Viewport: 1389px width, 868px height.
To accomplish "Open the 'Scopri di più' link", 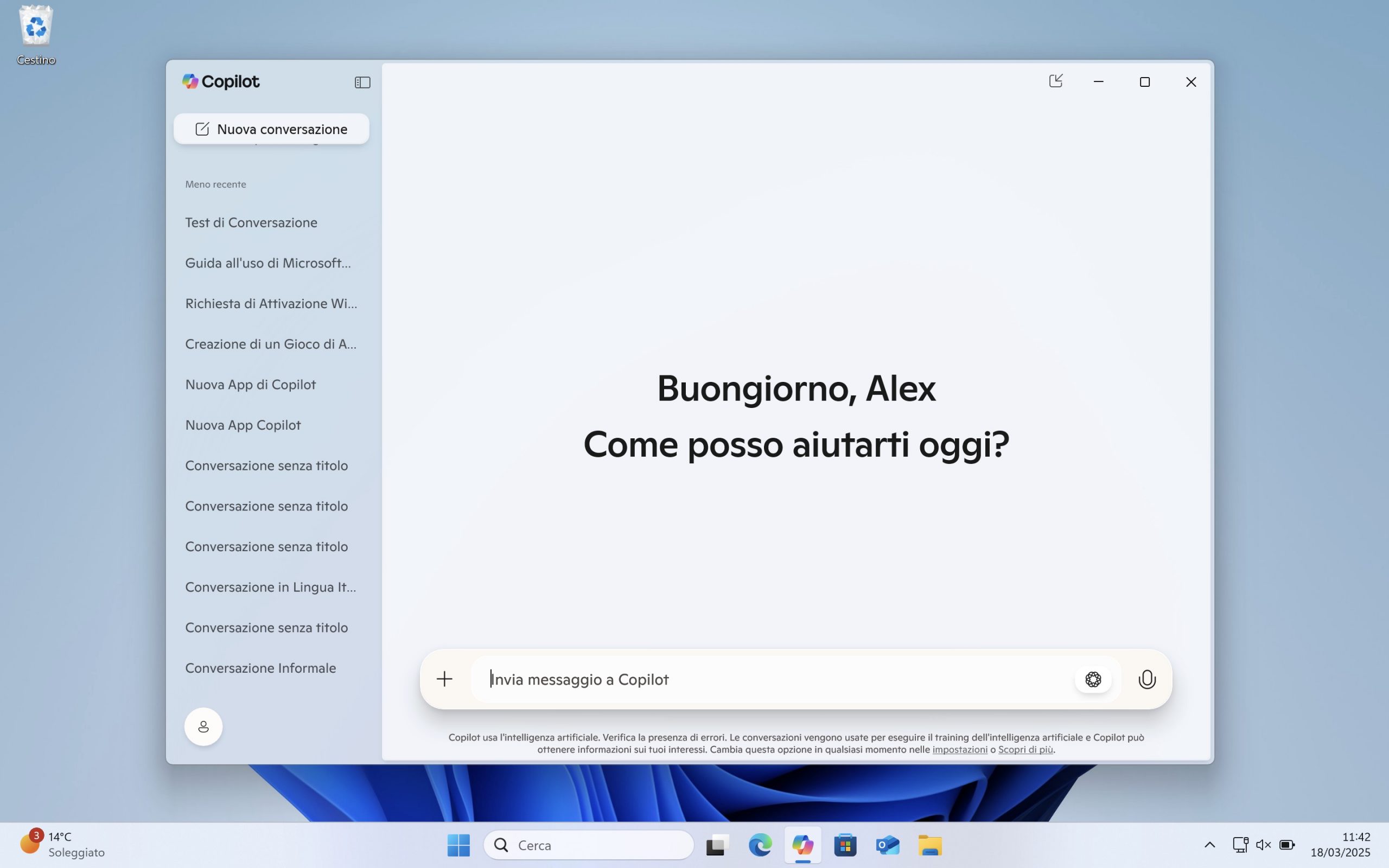I will pos(1025,749).
